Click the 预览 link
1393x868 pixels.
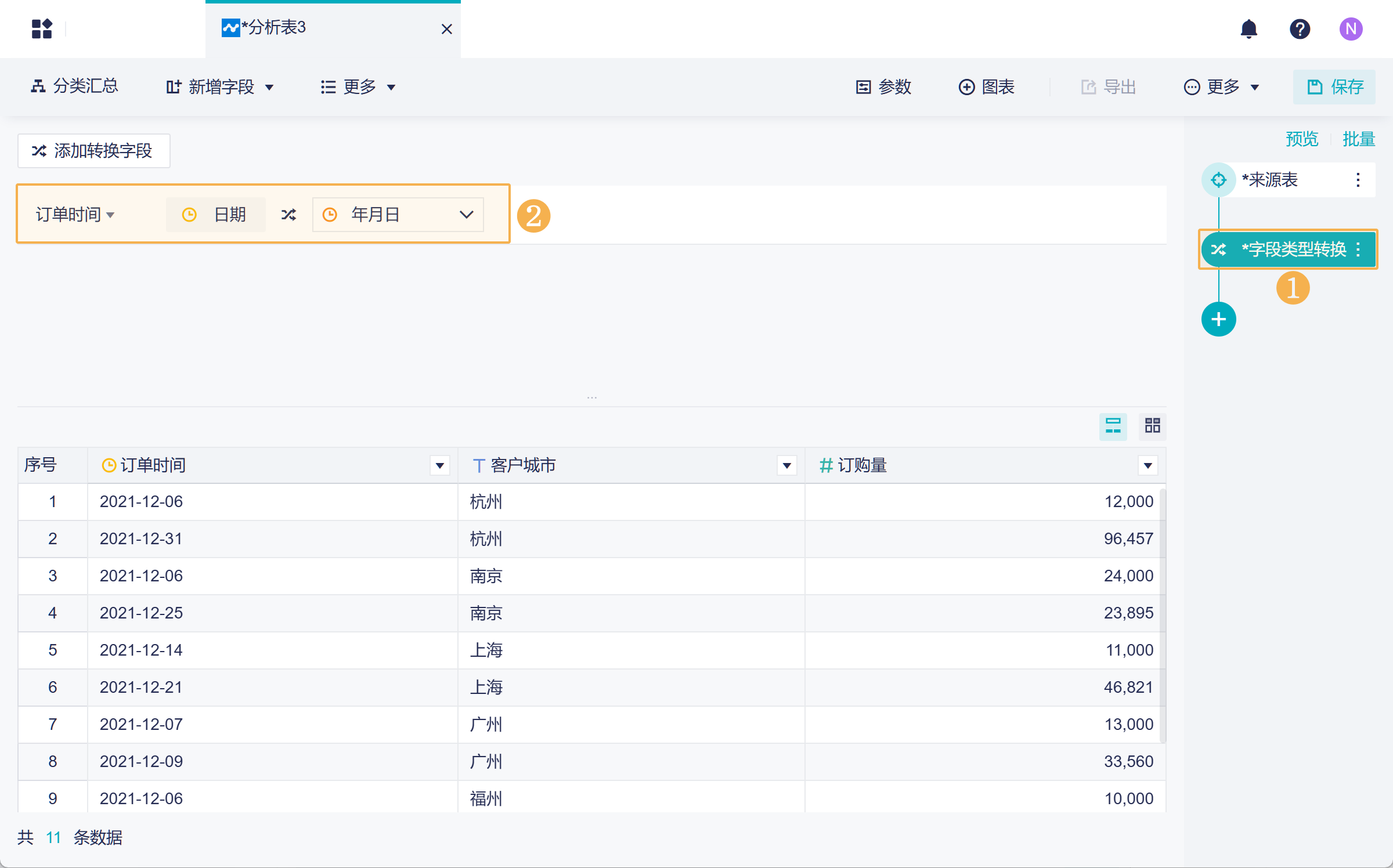point(1301,139)
